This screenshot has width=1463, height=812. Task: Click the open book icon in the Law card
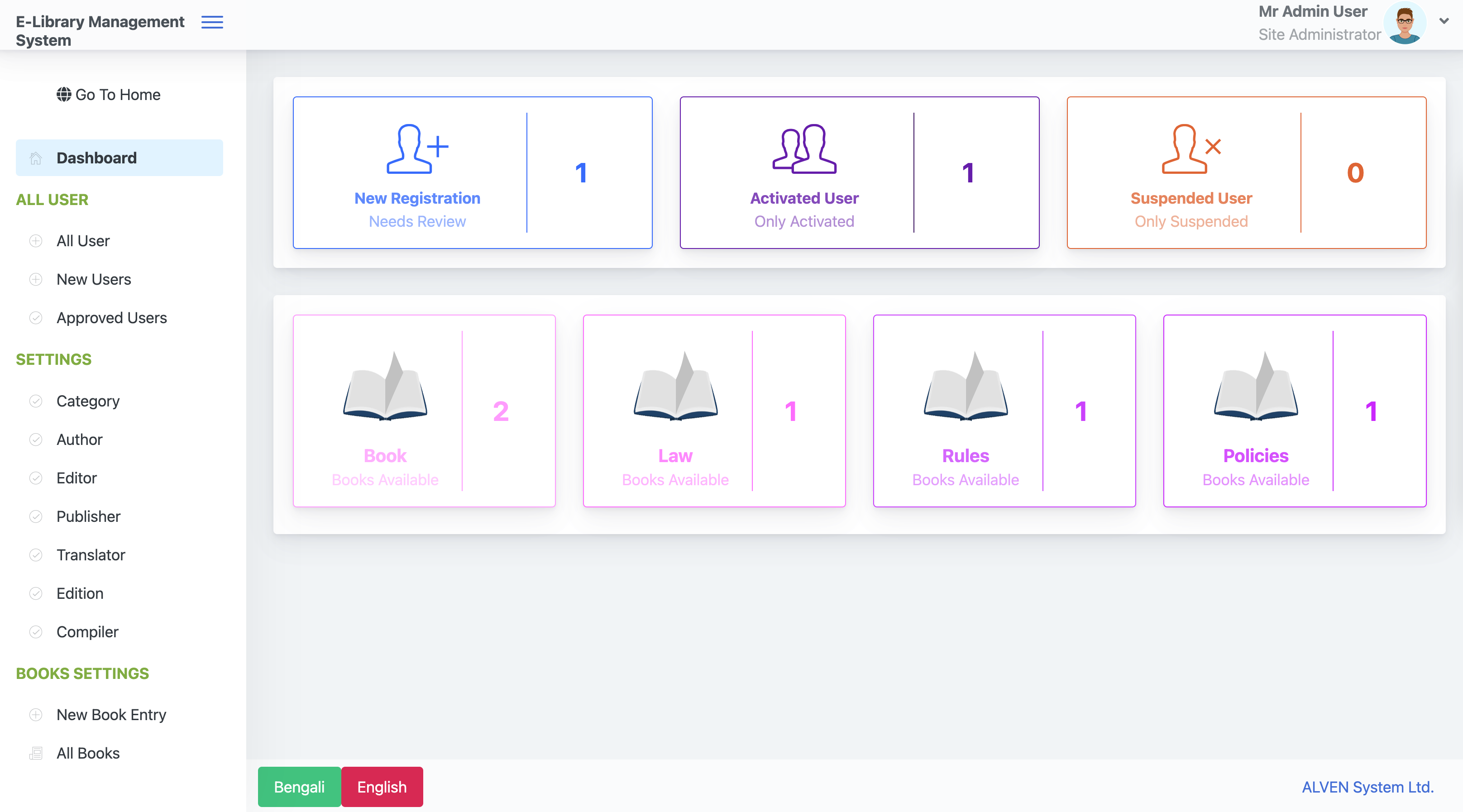pyautogui.click(x=675, y=386)
